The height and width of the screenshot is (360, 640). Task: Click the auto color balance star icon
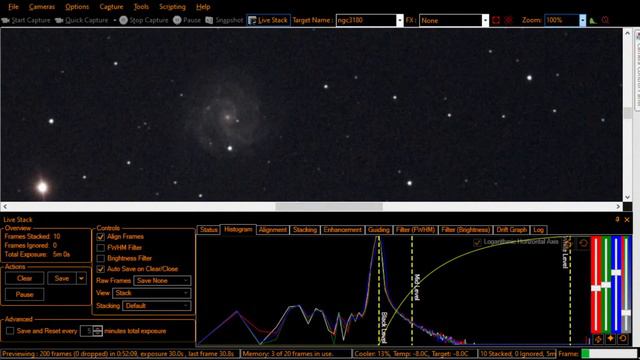[610, 339]
